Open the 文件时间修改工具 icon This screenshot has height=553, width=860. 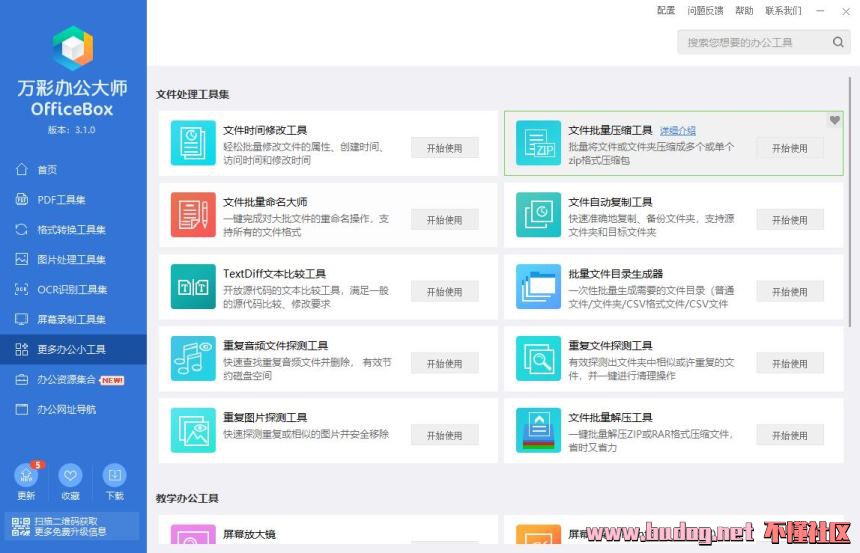(193, 143)
